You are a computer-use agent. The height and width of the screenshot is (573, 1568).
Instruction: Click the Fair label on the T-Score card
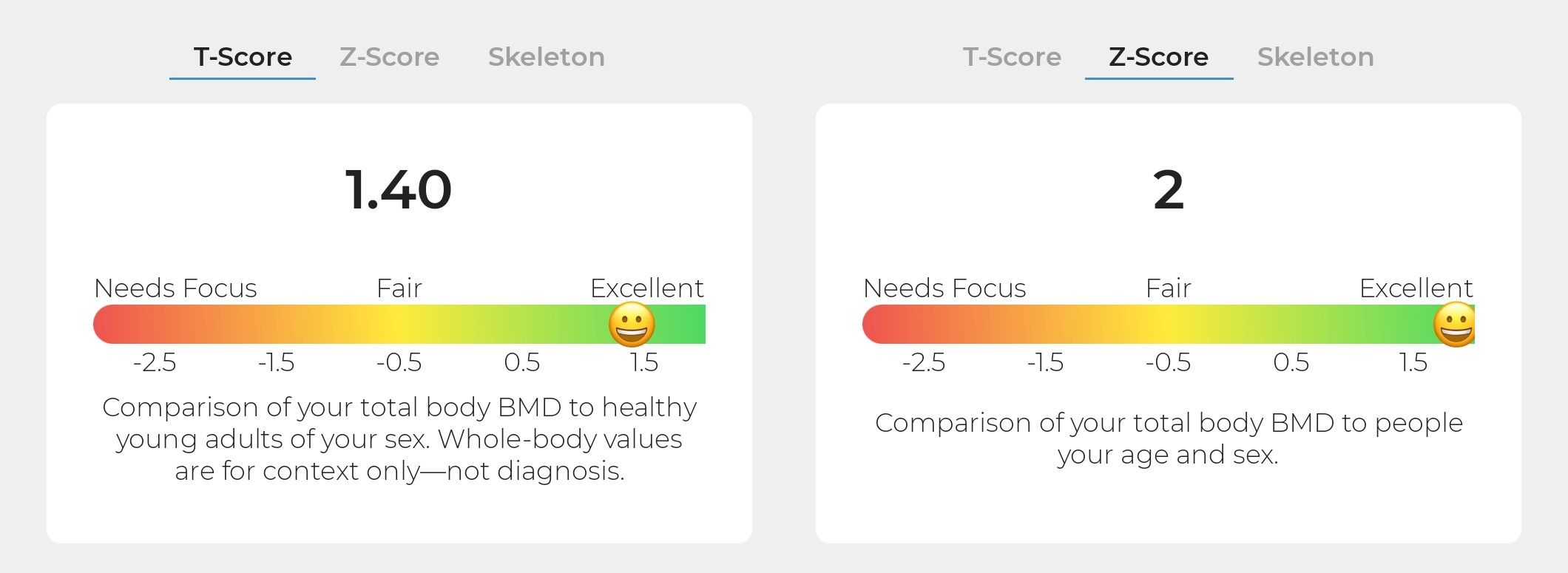click(399, 288)
